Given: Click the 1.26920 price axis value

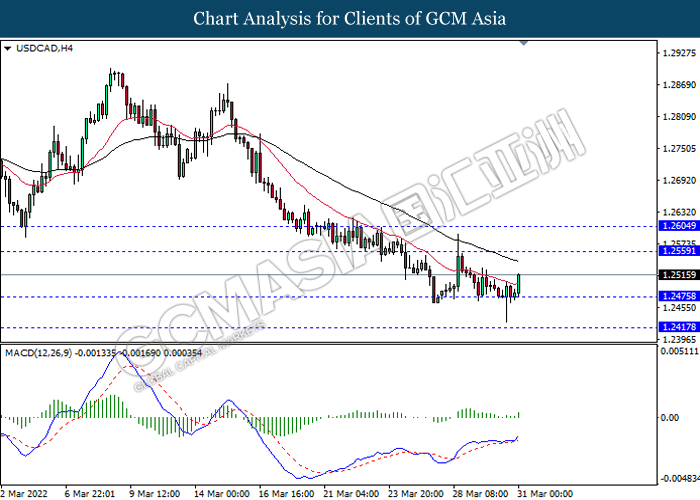Looking at the screenshot, I should pos(679,180).
